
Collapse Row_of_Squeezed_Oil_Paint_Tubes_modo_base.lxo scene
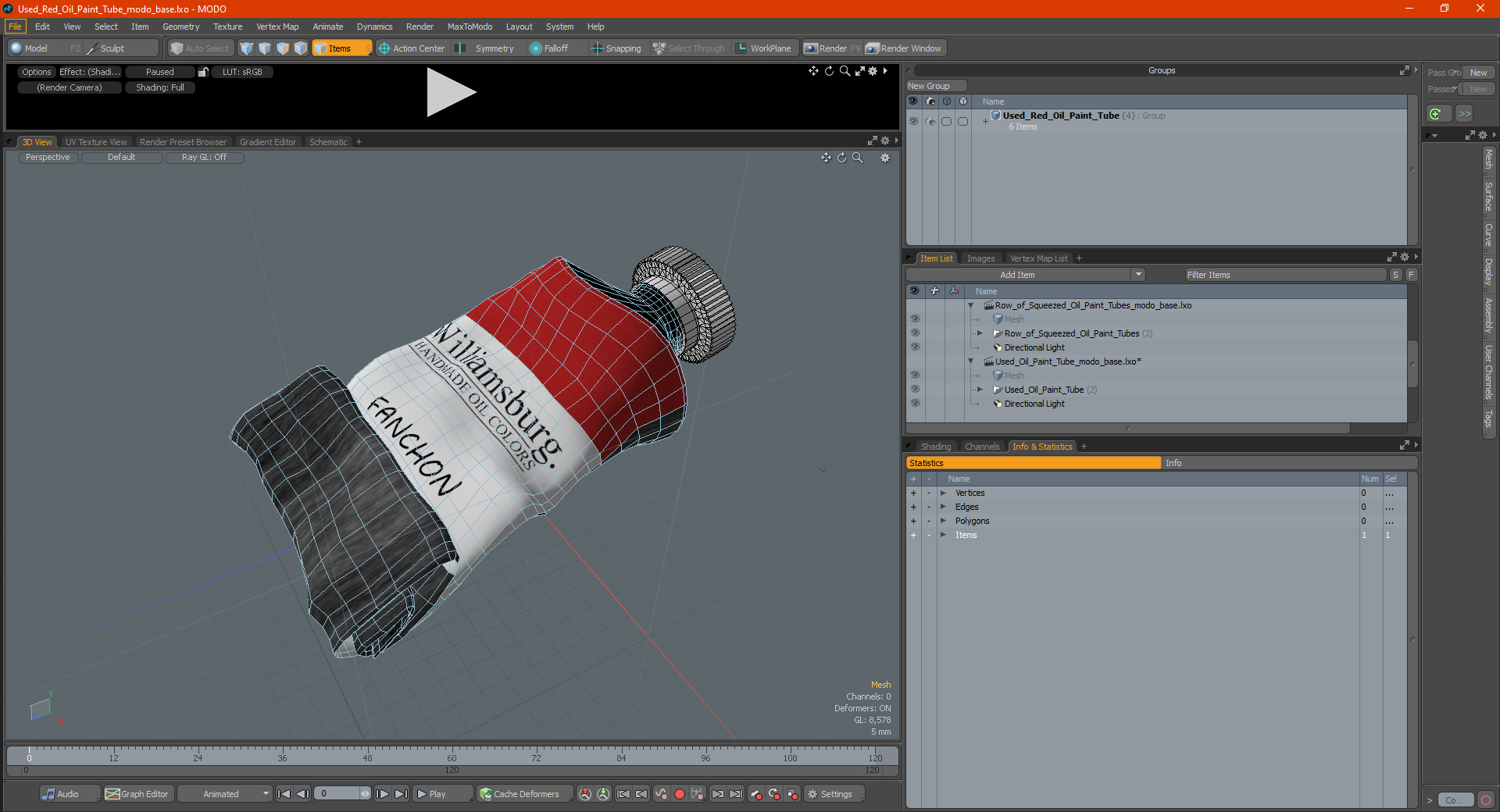click(x=971, y=305)
